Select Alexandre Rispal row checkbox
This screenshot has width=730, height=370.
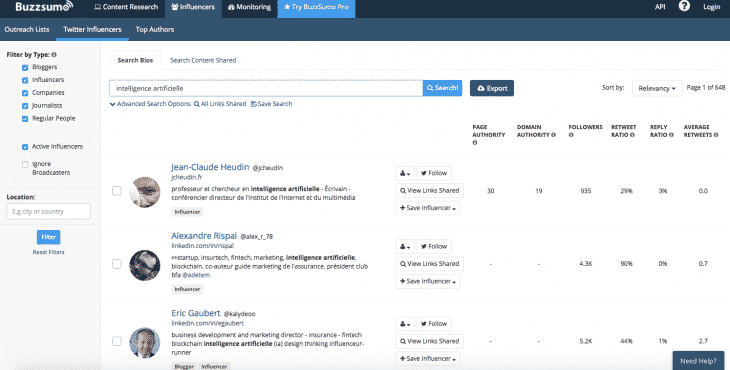pos(117,264)
